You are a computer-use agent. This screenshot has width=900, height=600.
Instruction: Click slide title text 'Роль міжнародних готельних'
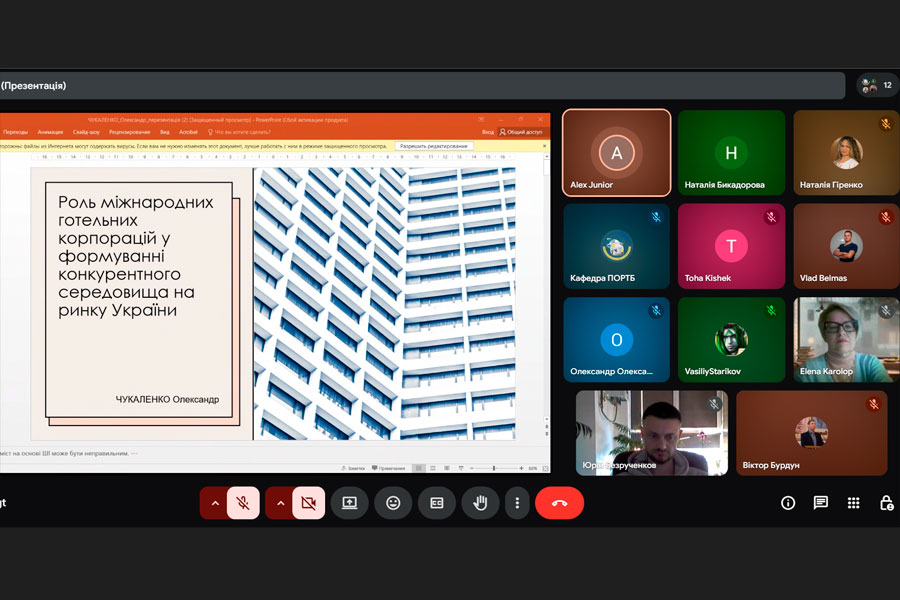click(x=135, y=211)
